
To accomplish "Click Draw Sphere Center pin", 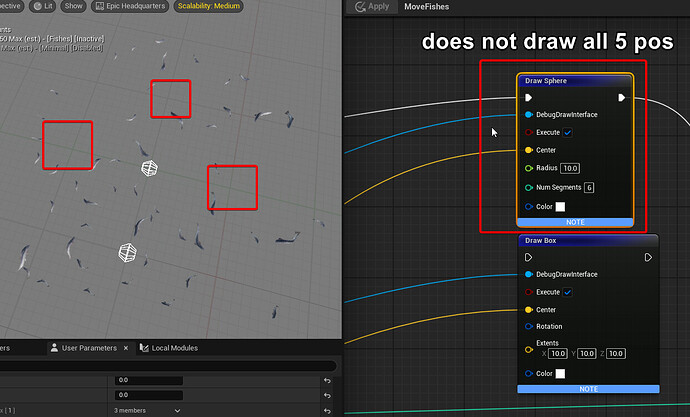I will (x=529, y=150).
